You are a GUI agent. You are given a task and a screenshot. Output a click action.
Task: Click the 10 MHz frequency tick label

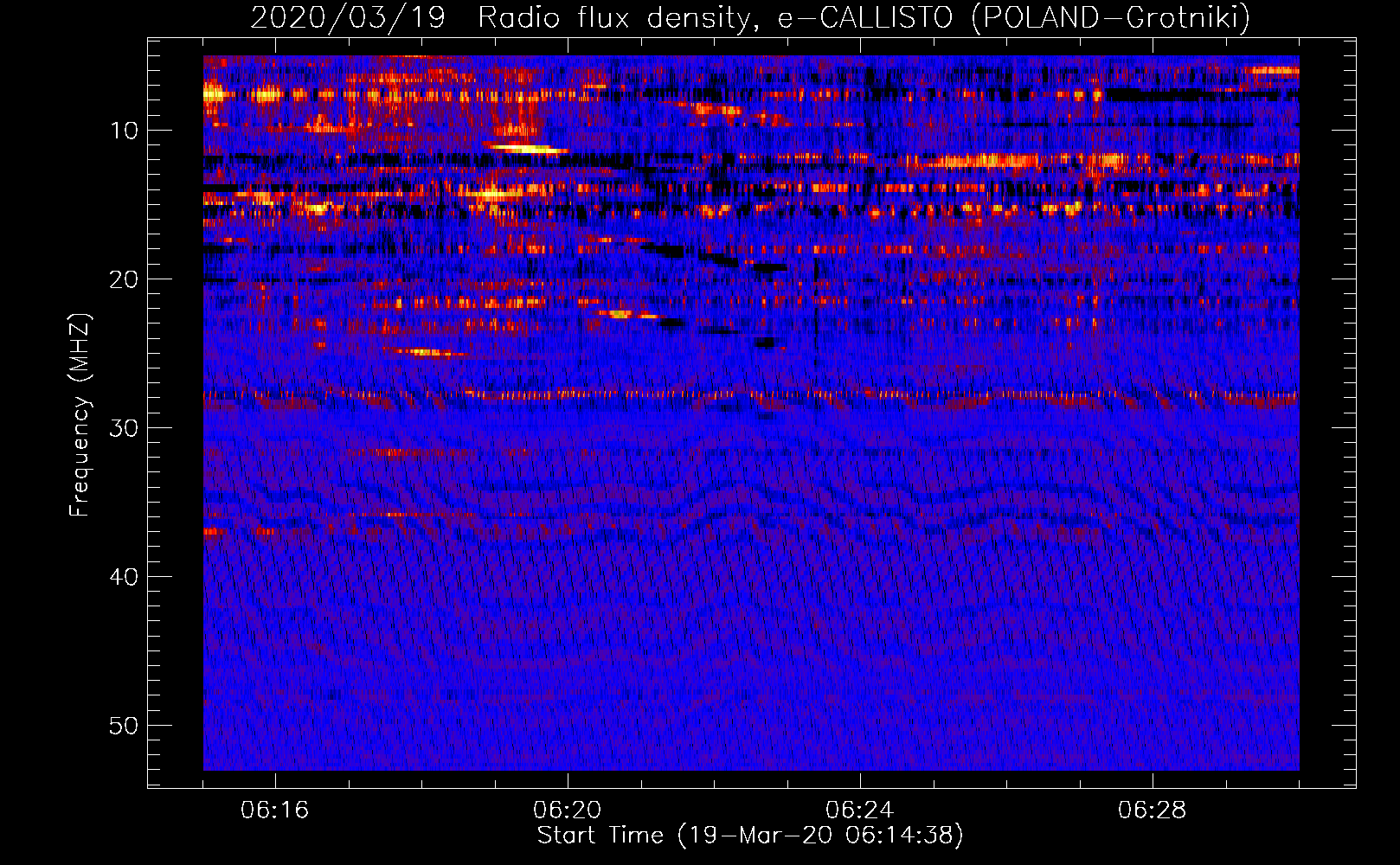click(x=125, y=131)
